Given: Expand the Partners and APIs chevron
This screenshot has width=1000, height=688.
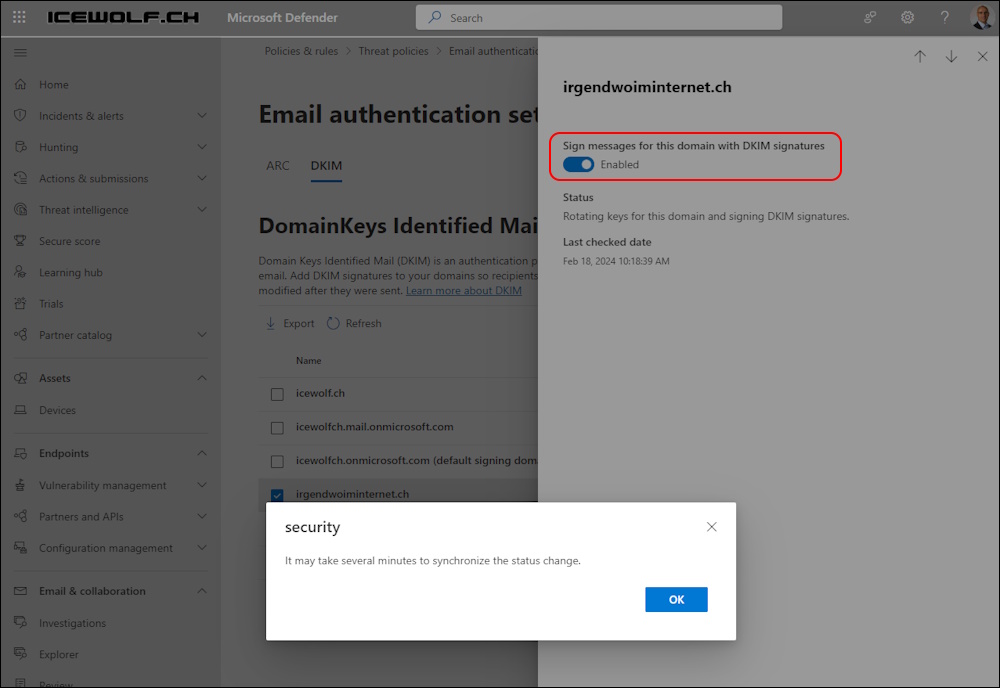Looking at the screenshot, I should pos(202,516).
